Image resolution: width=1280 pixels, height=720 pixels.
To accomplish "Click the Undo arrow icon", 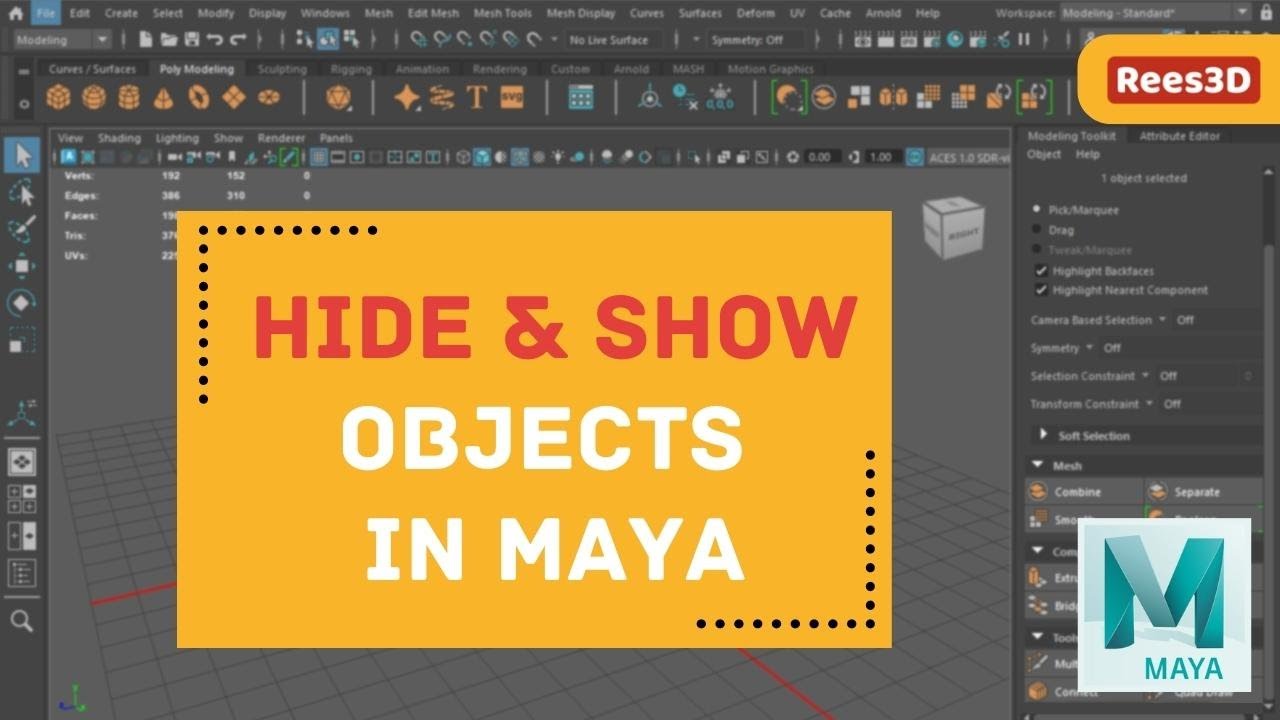I will pos(213,40).
